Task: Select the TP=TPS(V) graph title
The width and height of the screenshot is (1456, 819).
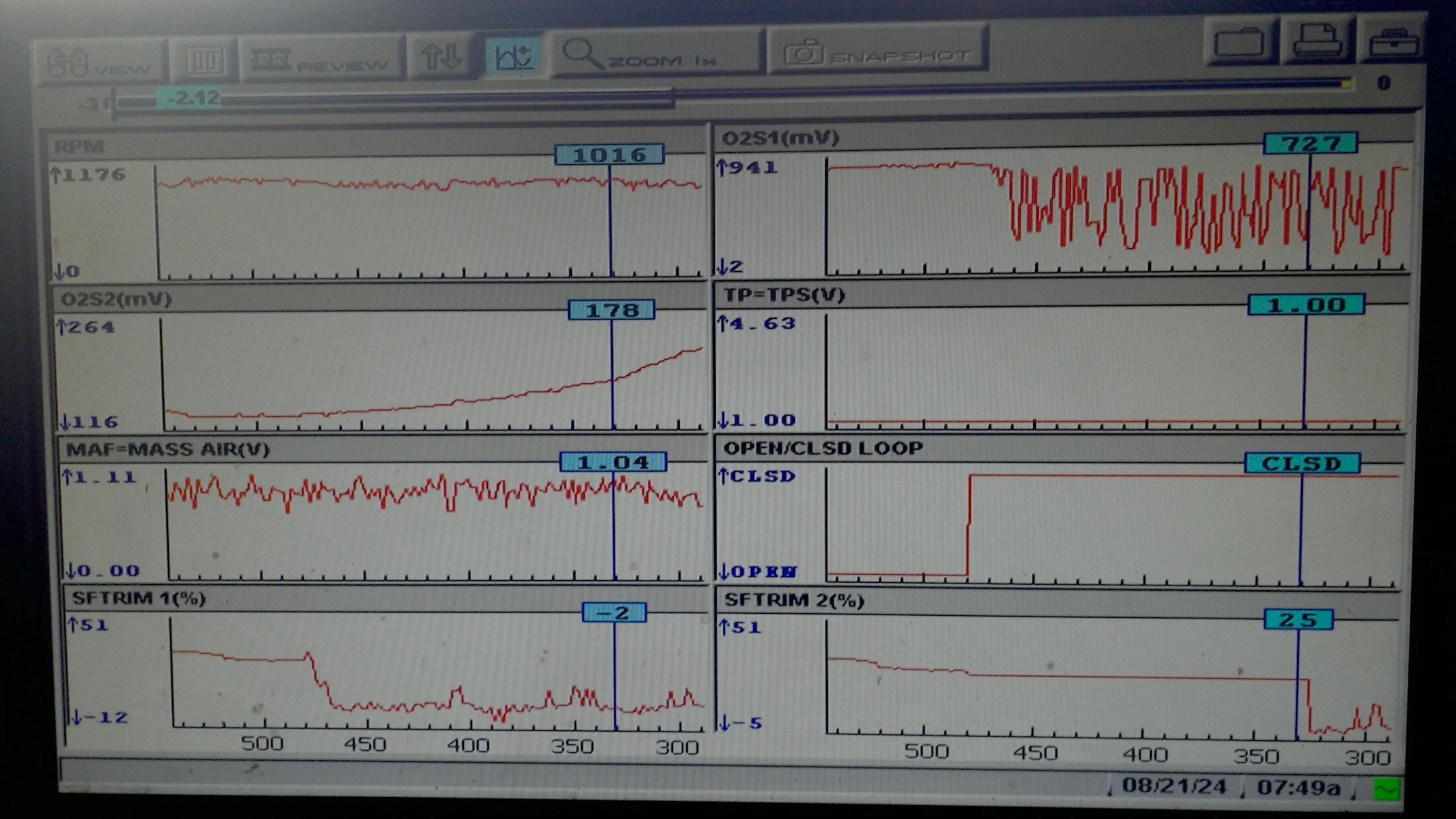Action: click(x=784, y=294)
